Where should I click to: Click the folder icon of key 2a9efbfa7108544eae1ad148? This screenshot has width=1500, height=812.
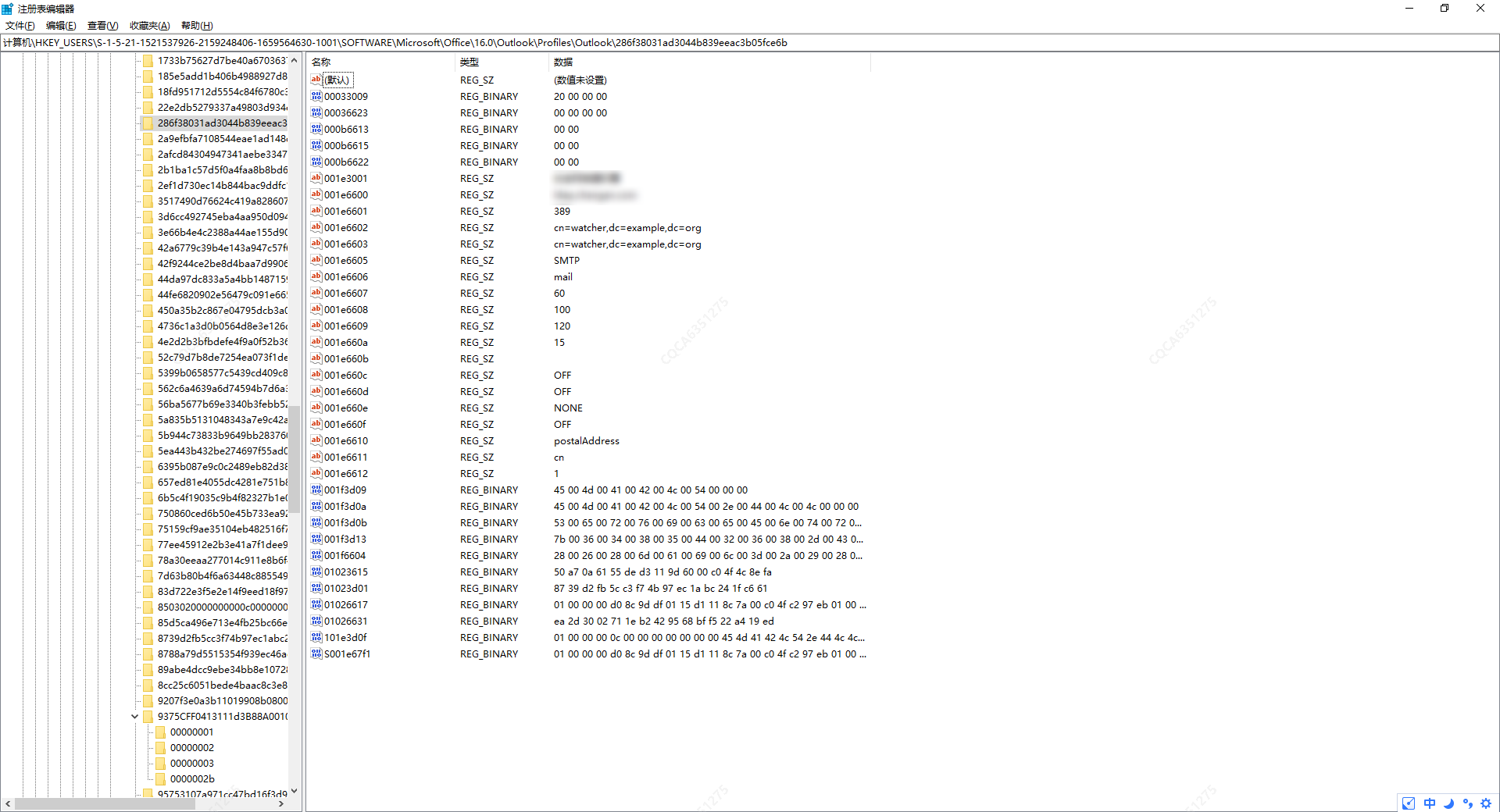pos(148,139)
